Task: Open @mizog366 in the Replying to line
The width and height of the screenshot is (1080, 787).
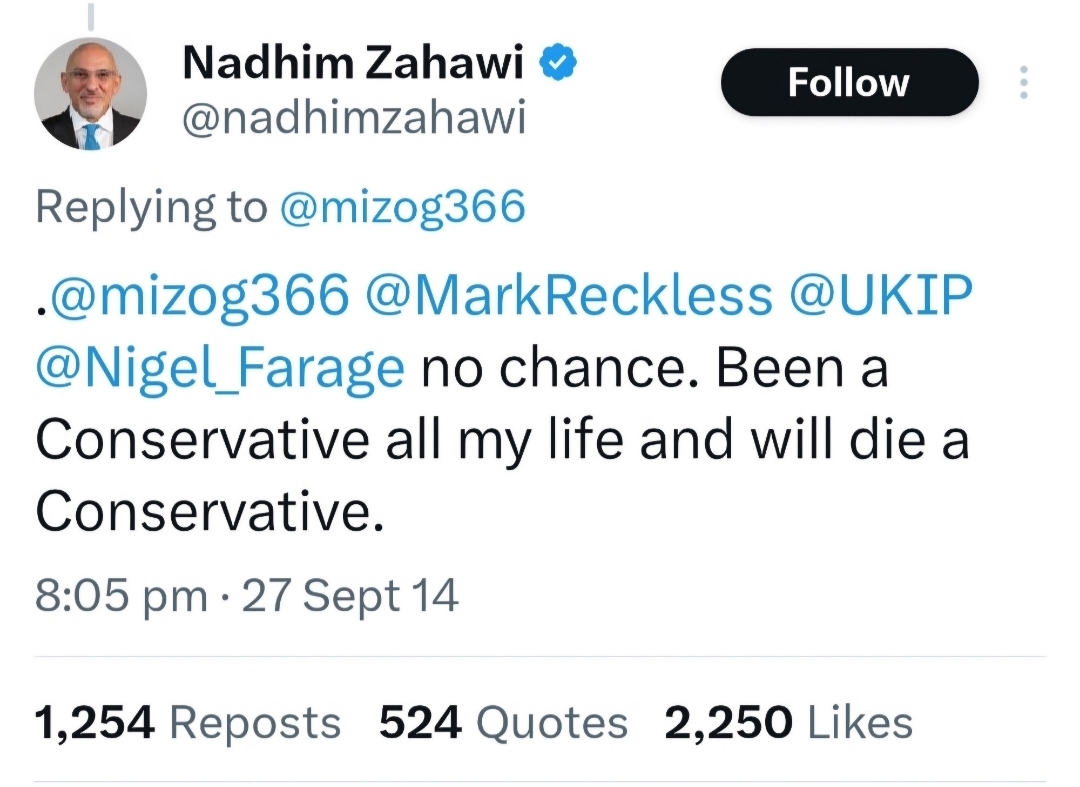Action: 402,207
